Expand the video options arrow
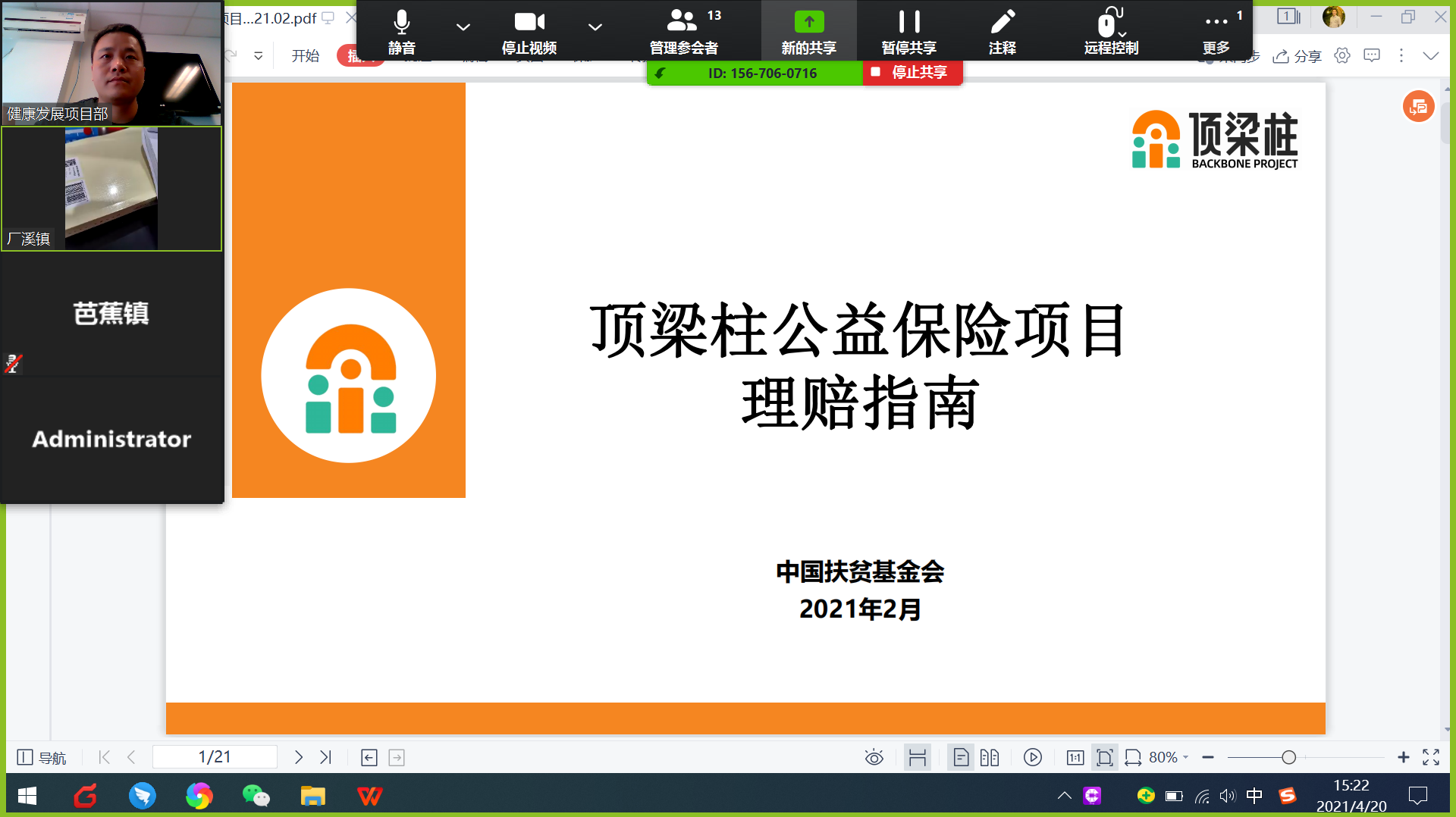 (595, 27)
